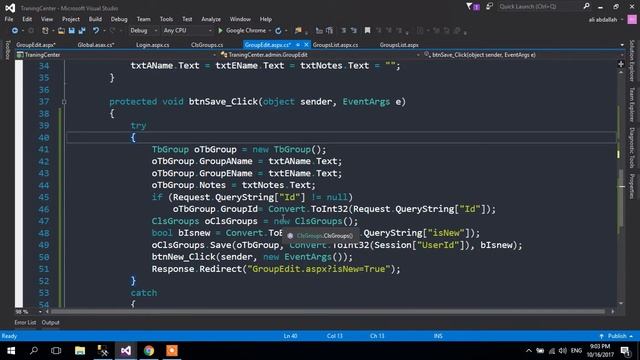
Task: Switch to the GroupEdit.aspx tab
Action: click(x=36, y=45)
